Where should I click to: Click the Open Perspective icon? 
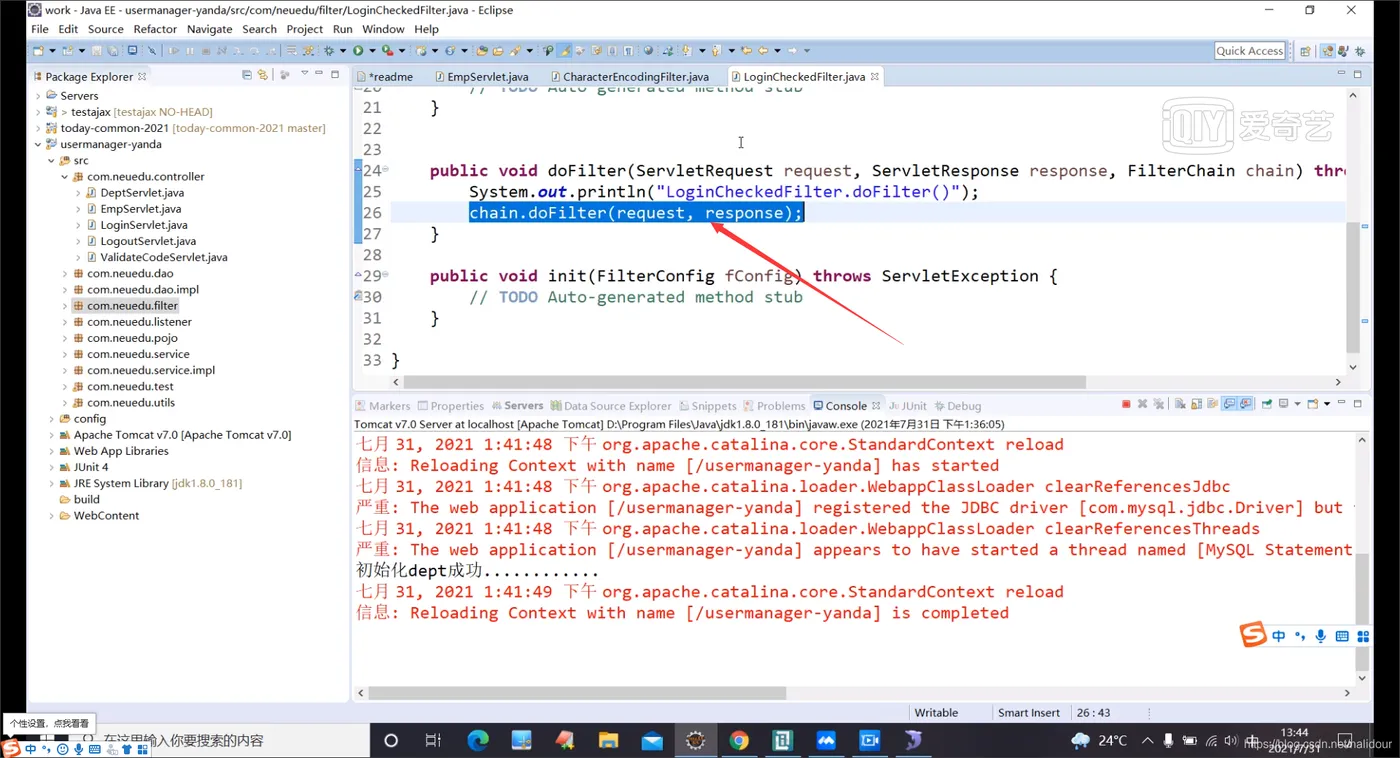click(x=1305, y=51)
